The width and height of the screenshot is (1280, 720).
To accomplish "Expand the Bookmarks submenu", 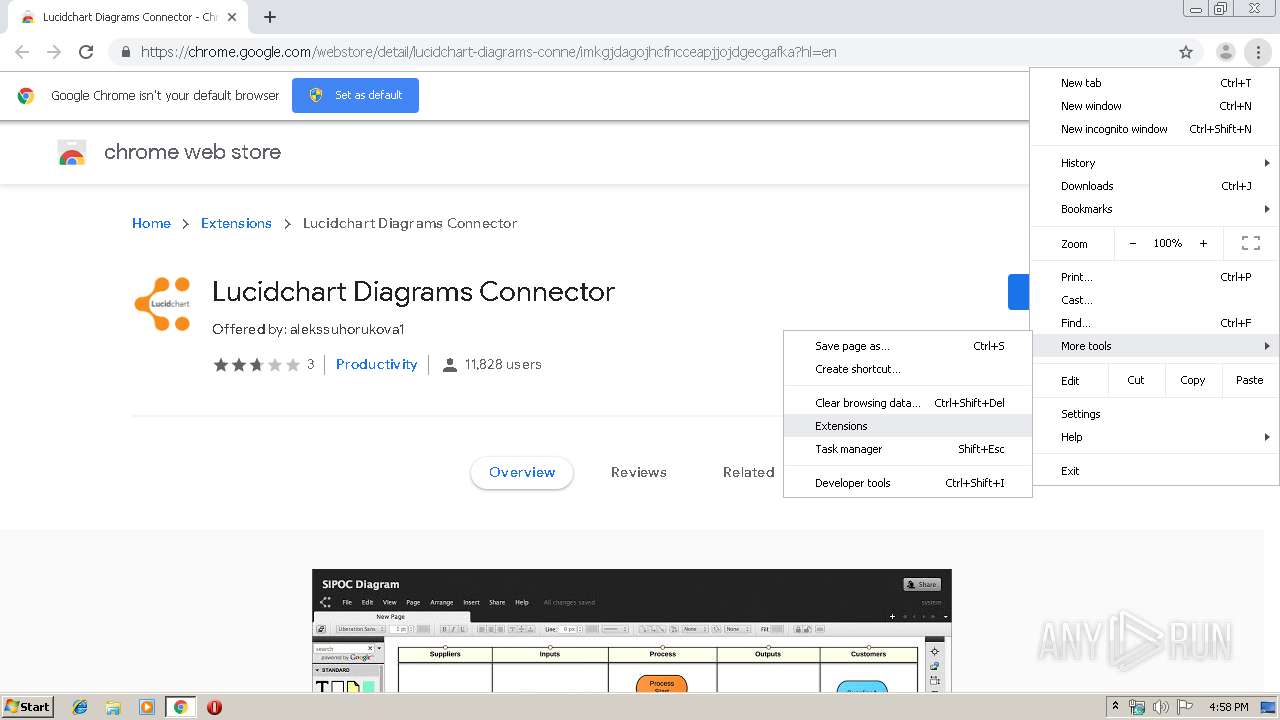I will coord(1155,209).
